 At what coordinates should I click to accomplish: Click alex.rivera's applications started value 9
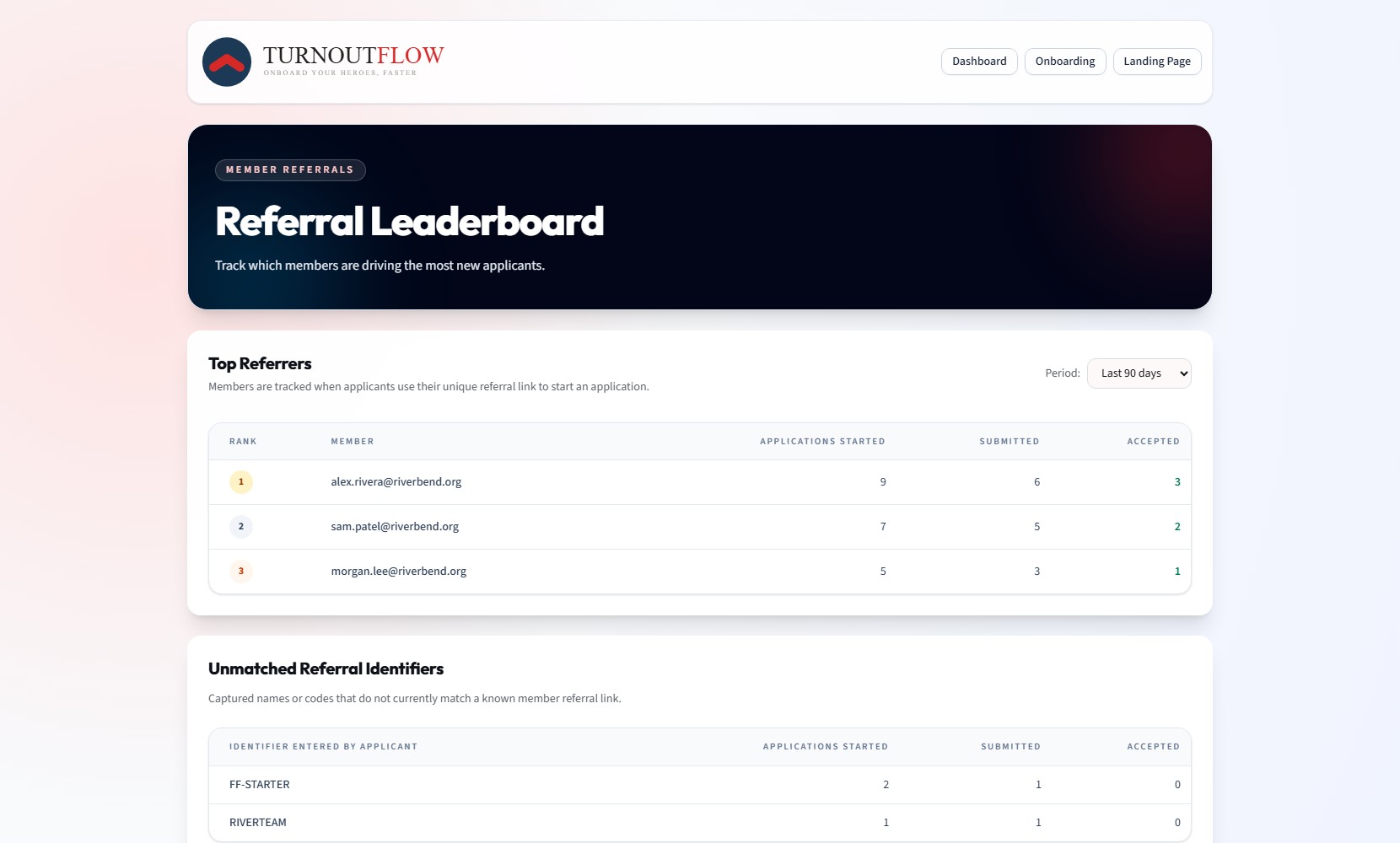883,482
